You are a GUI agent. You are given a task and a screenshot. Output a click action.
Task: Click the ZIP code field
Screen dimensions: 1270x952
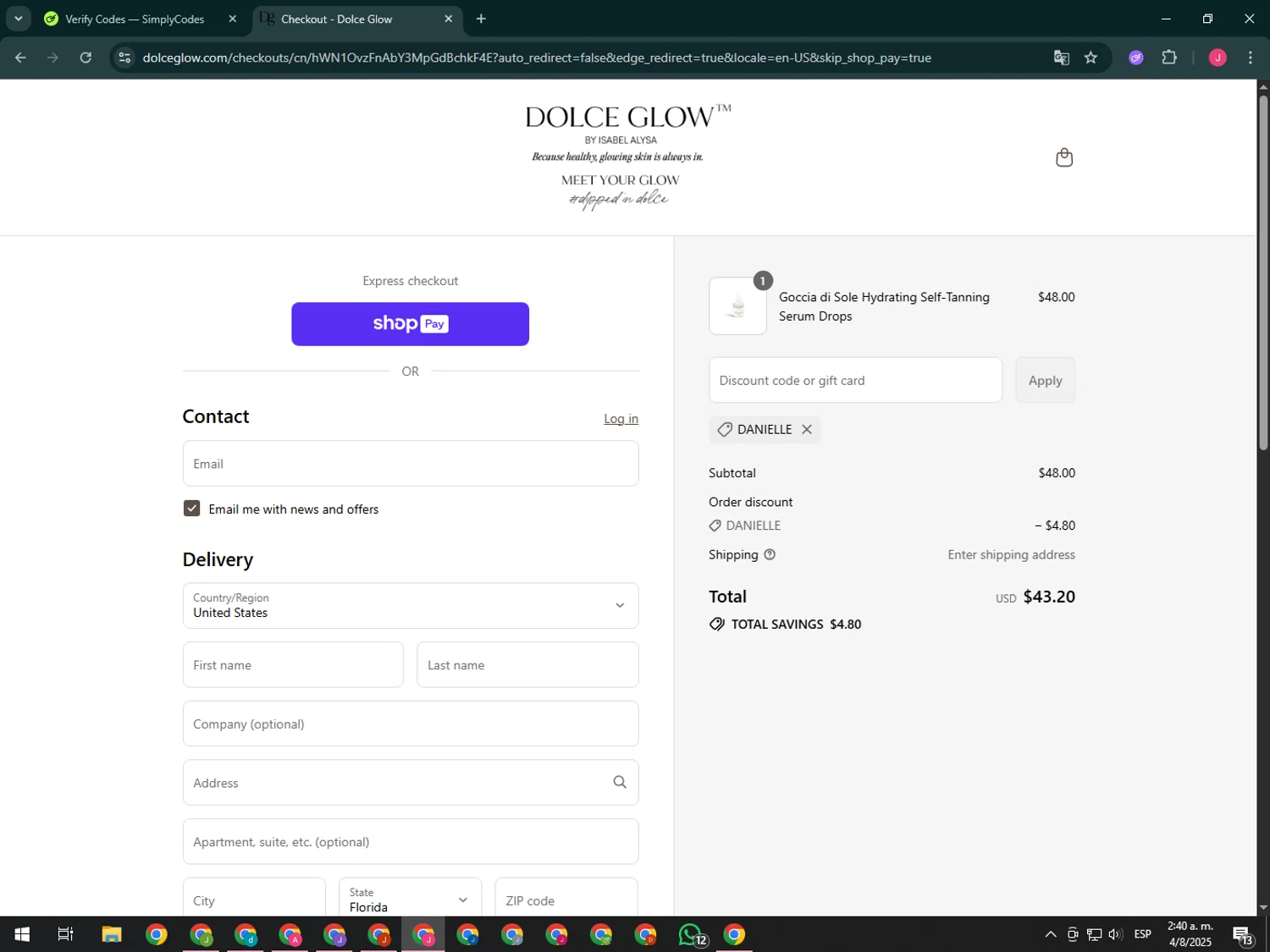click(566, 899)
